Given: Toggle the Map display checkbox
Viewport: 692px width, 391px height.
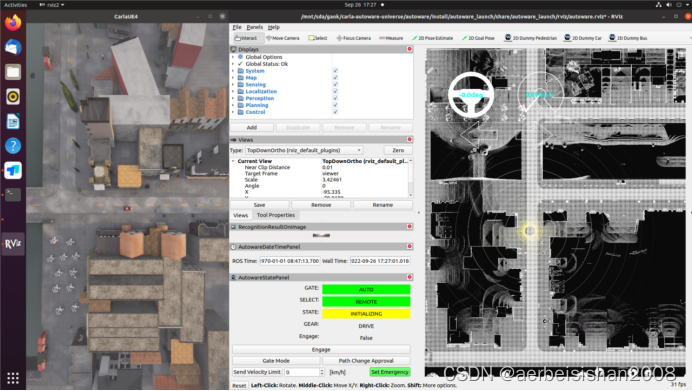Looking at the screenshot, I should (335, 78).
